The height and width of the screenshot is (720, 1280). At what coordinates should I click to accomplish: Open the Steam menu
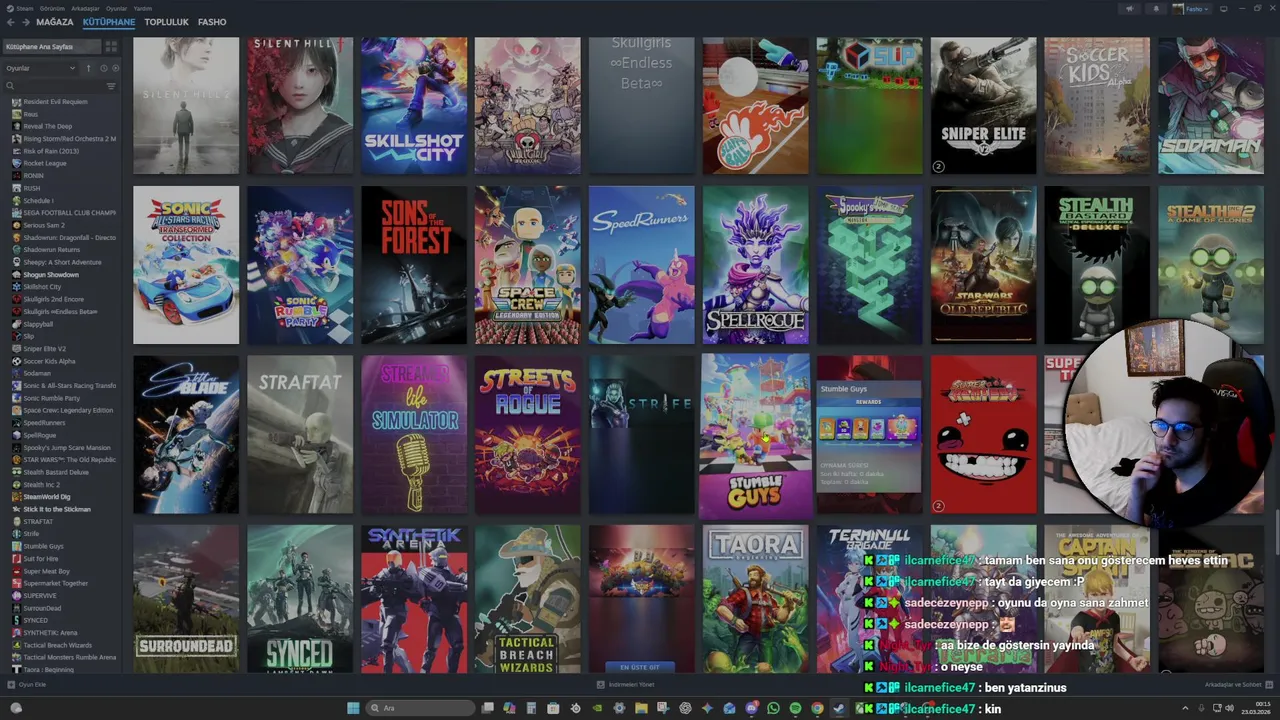[x=25, y=8]
